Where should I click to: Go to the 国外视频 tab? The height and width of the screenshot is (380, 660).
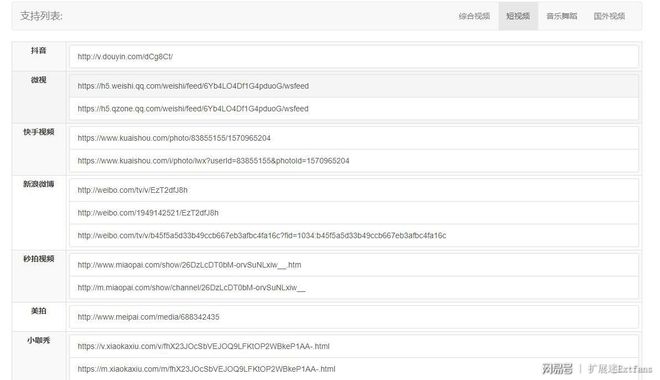(609, 16)
